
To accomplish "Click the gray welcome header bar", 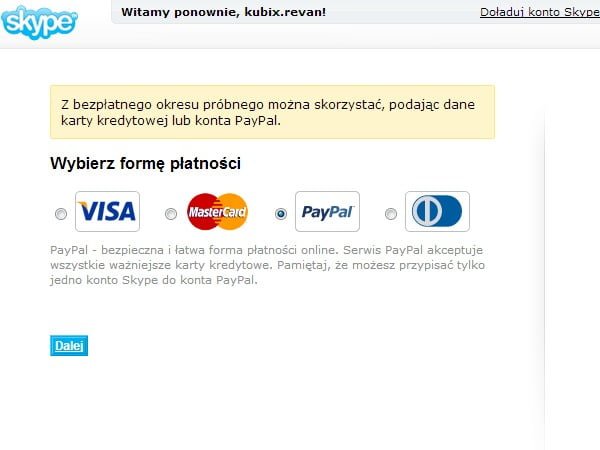I will click(356, 12).
